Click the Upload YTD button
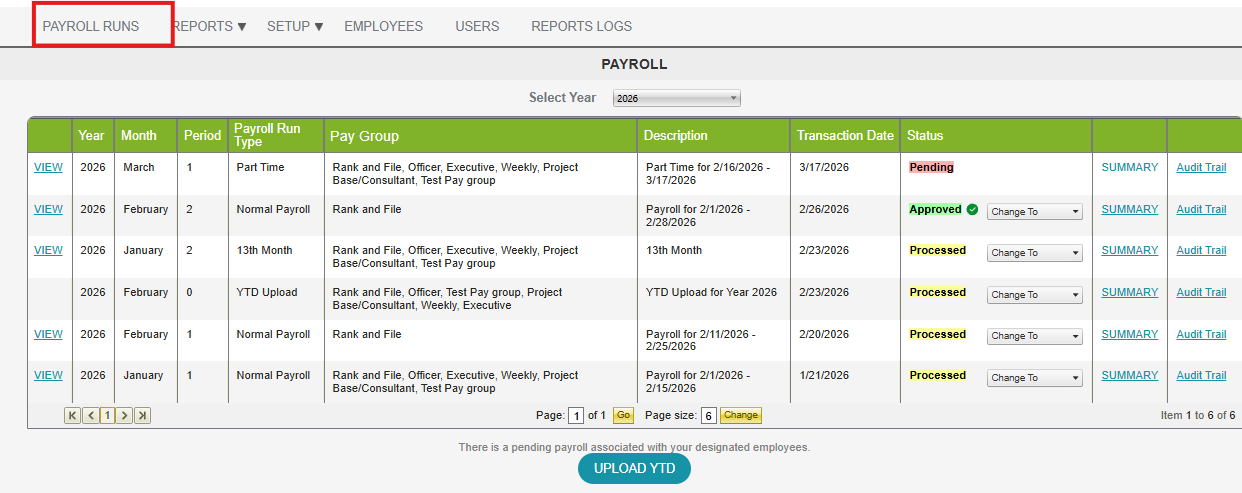This screenshot has width=1242, height=493. tap(634, 468)
